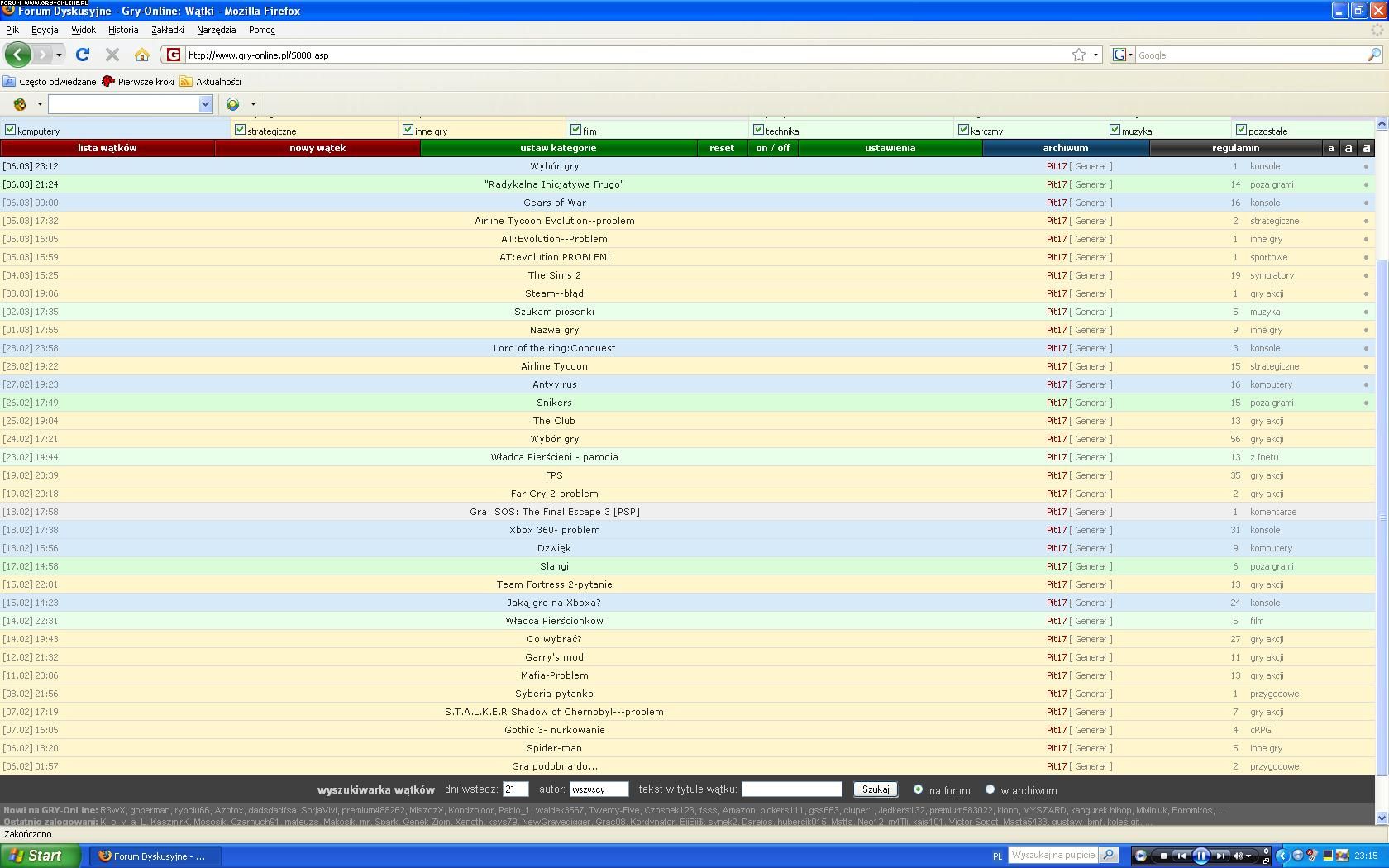Select the largest font size 'a' button
The height and width of the screenshot is (868, 1389).
[1366, 148]
